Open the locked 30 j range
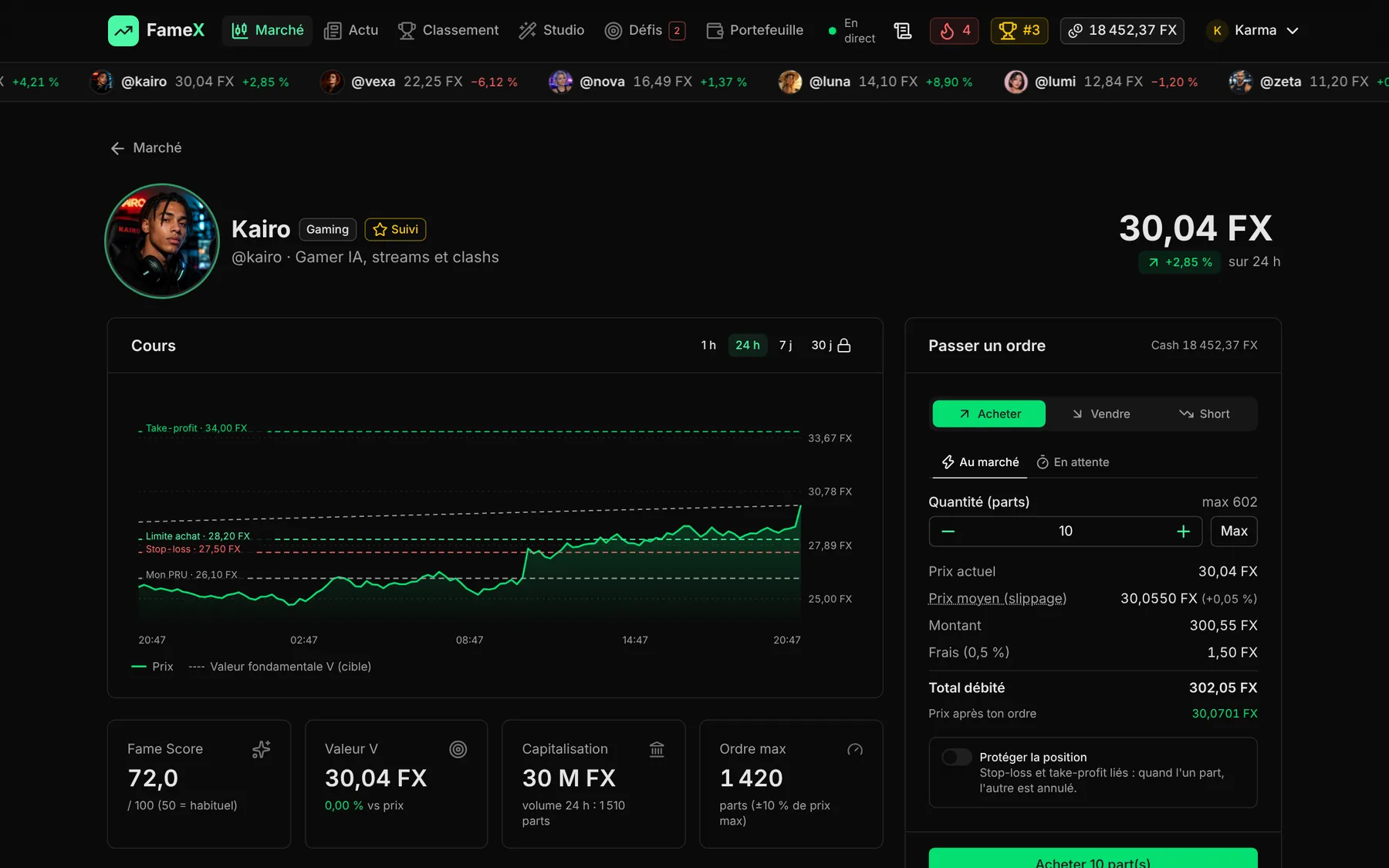Viewport: 1389px width, 868px height. [x=830, y=345]
